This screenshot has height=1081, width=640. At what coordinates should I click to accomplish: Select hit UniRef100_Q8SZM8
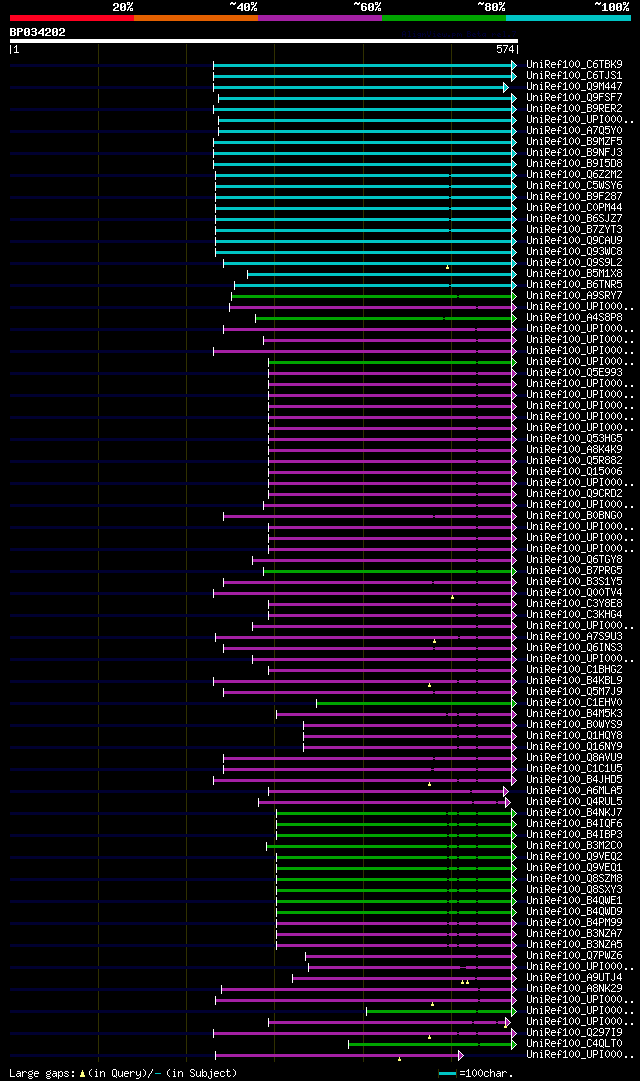tap(574, 878)
